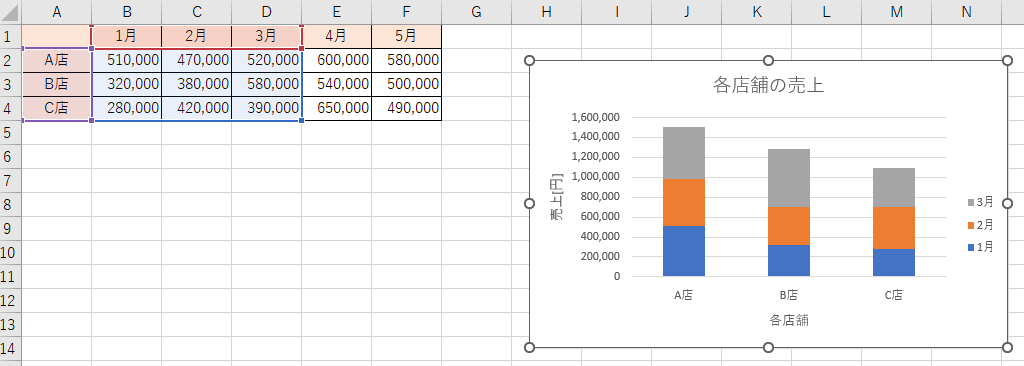Viewport: 1024px width, 366px height.
Task: Click cell E4 showing 650,000
Action: [336, 108]
